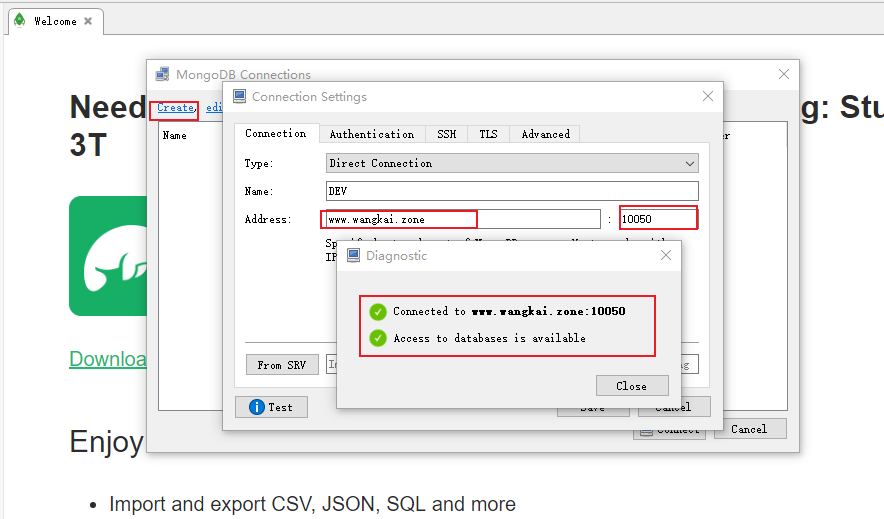
Task: Click the Close button in Diagnostic dialog
Action: tap(632, 386)
